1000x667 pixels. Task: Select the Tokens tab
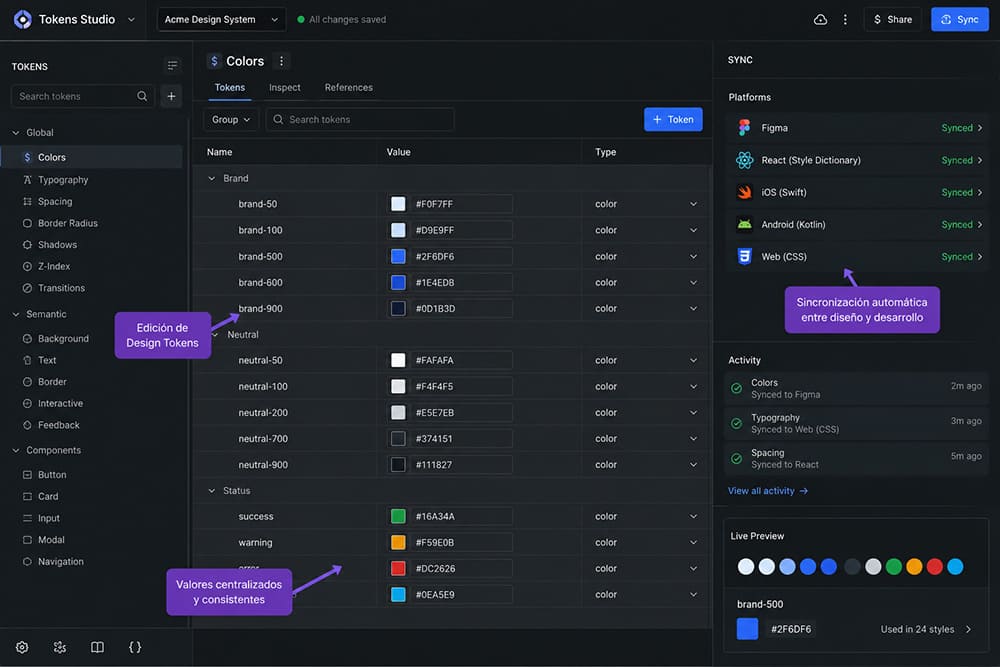[x=230, y=87]
